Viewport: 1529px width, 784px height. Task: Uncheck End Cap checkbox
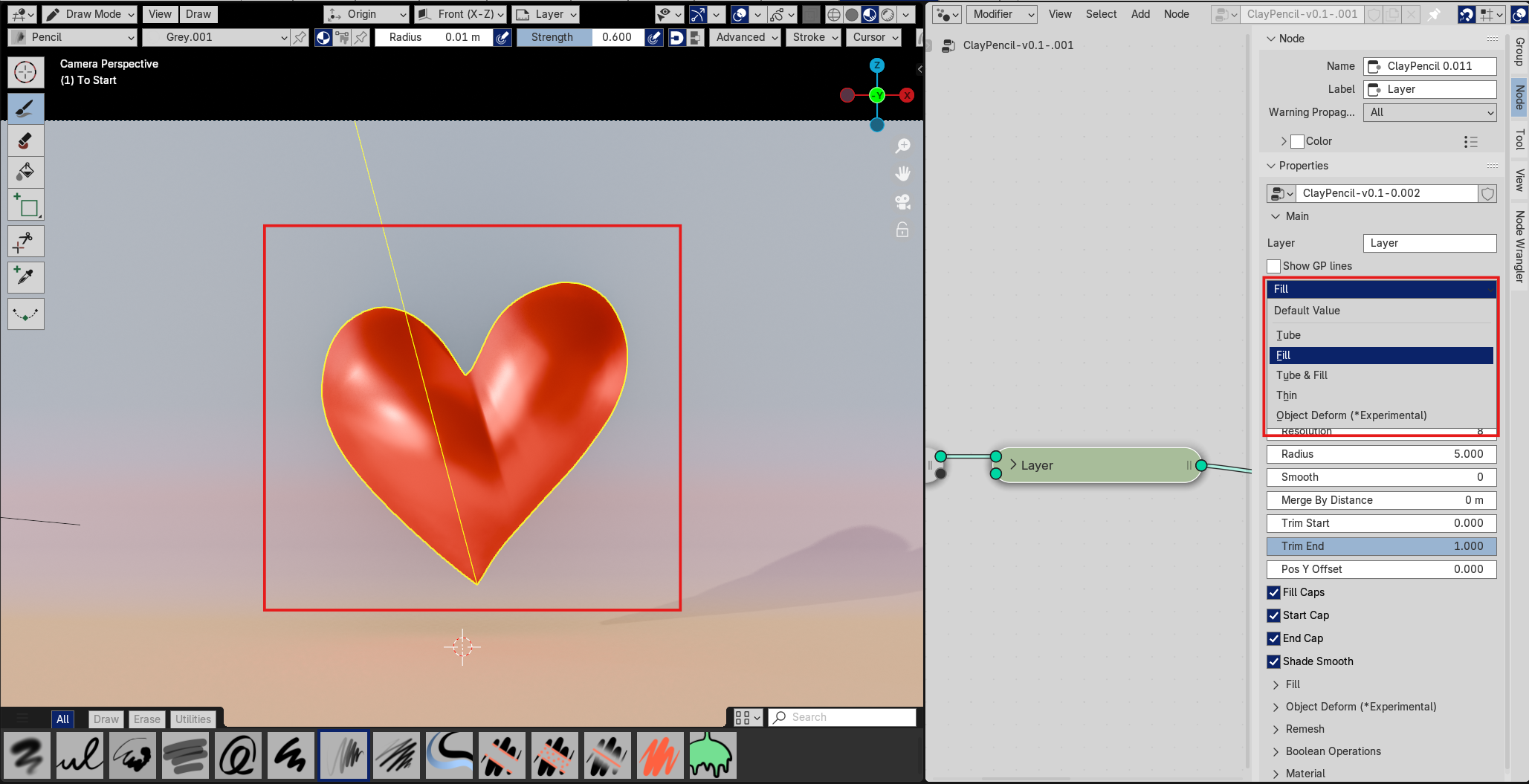point(1274,638)
